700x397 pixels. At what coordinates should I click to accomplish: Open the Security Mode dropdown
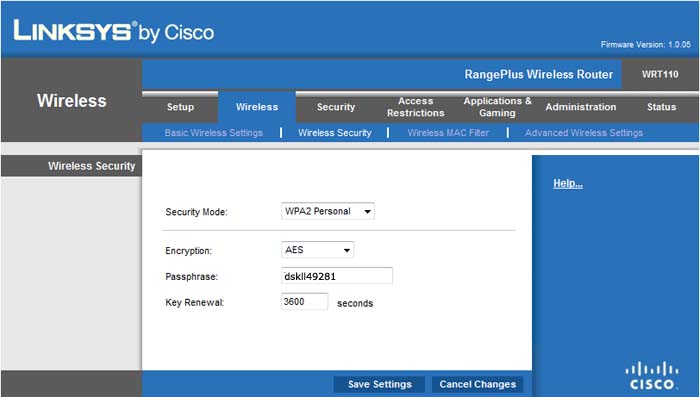[328, 211]
